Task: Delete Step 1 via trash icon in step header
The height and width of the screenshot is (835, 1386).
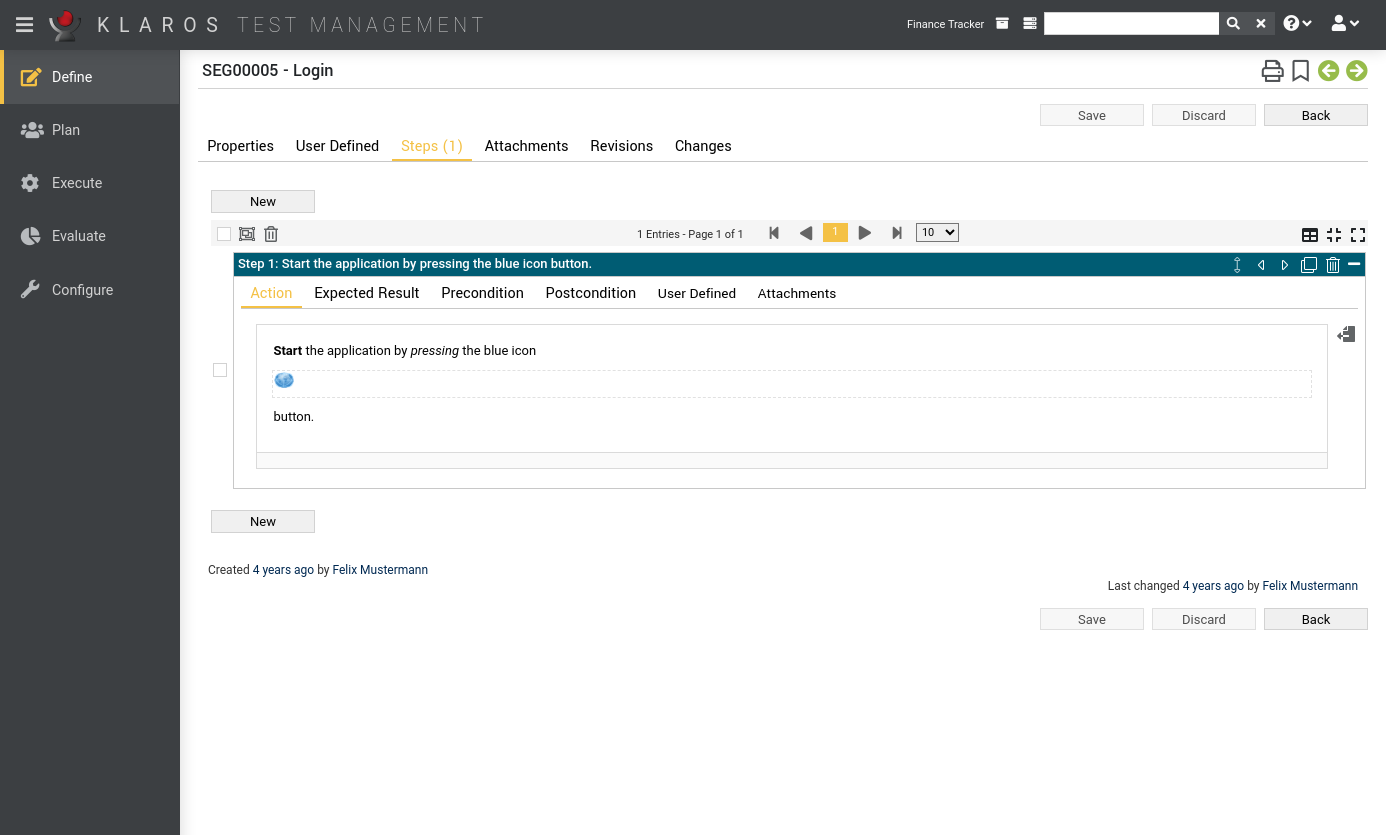Action: (1332, 265)
